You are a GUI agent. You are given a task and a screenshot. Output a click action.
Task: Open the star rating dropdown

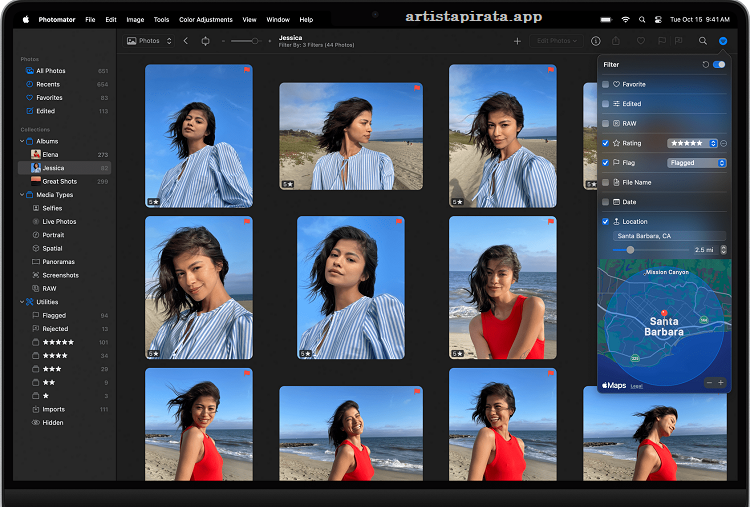click(x=692, y=143)
